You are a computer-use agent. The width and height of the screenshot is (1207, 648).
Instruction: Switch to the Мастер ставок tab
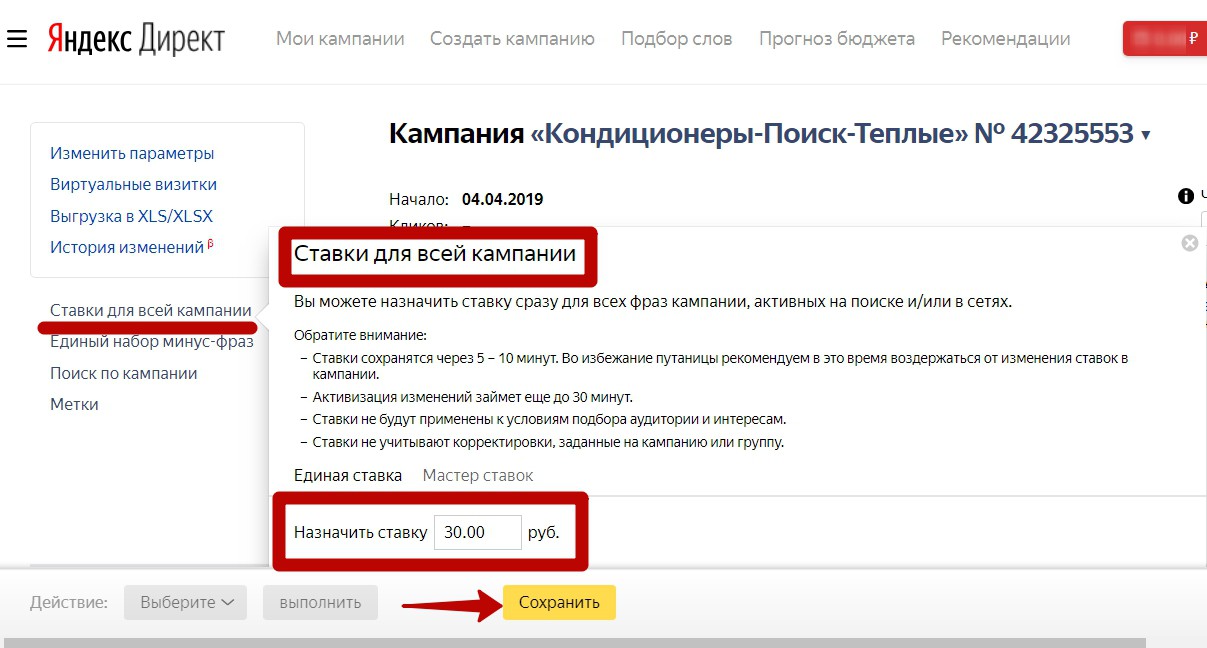click(x=478, y=475)
